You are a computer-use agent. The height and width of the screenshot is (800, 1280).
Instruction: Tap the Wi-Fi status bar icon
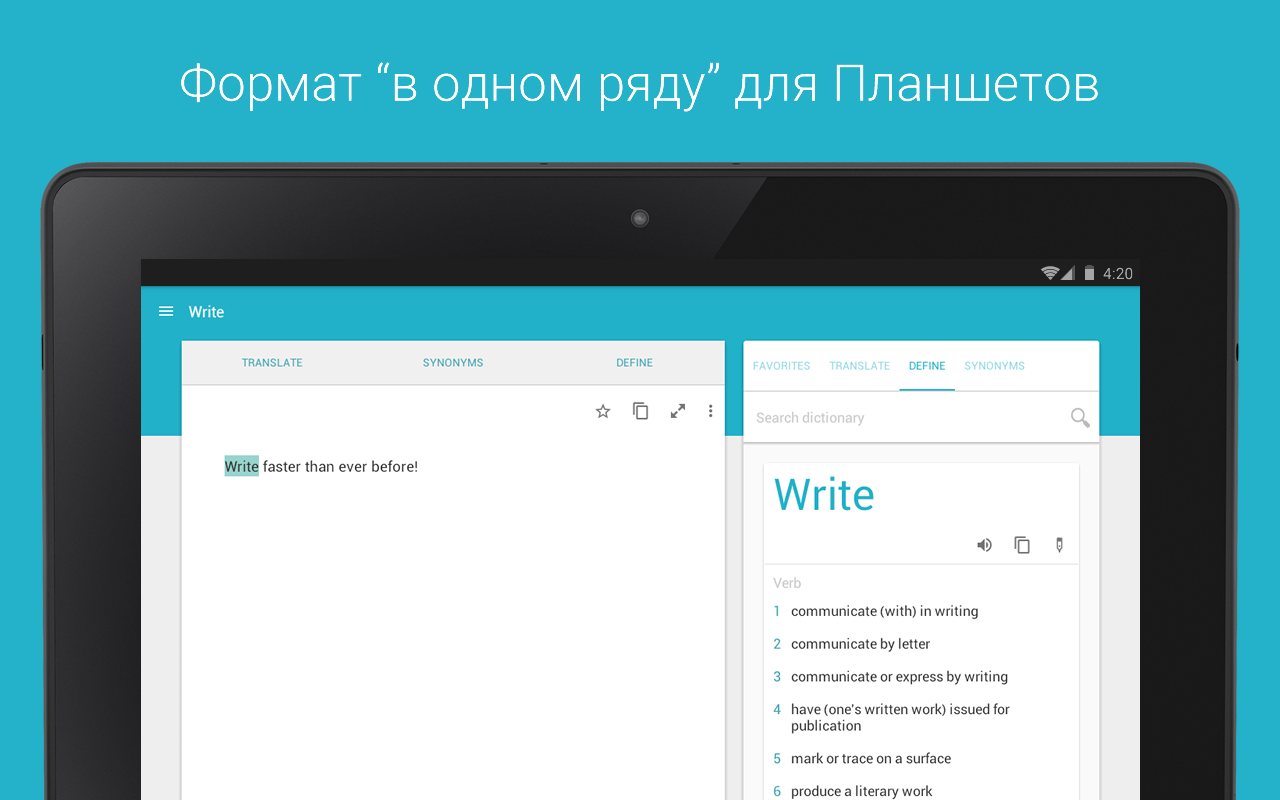(x=1049, y=273)
